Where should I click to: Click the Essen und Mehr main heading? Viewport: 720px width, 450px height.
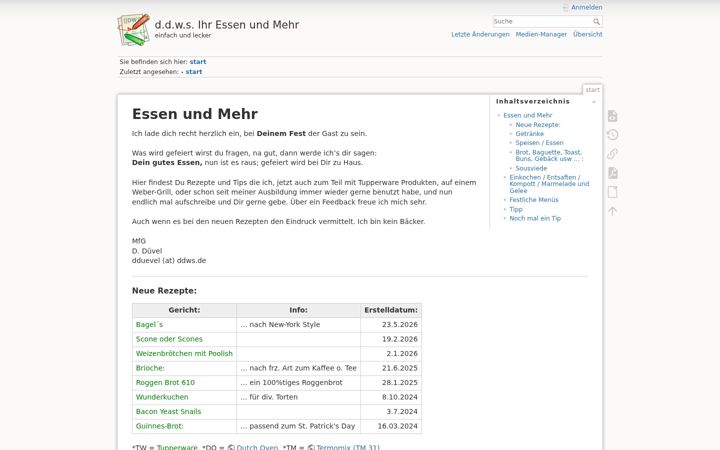click(195, 114)
